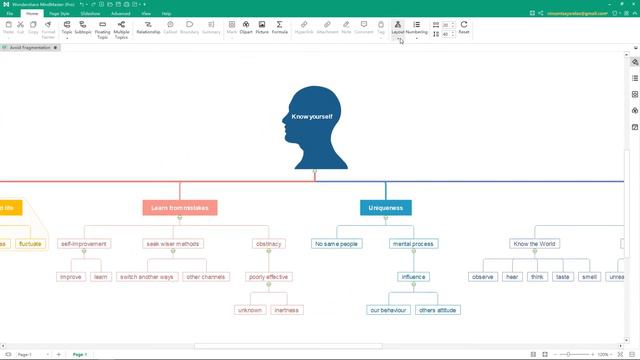
Task: Select the No same people subtopic
Action: tap(336, 244)
